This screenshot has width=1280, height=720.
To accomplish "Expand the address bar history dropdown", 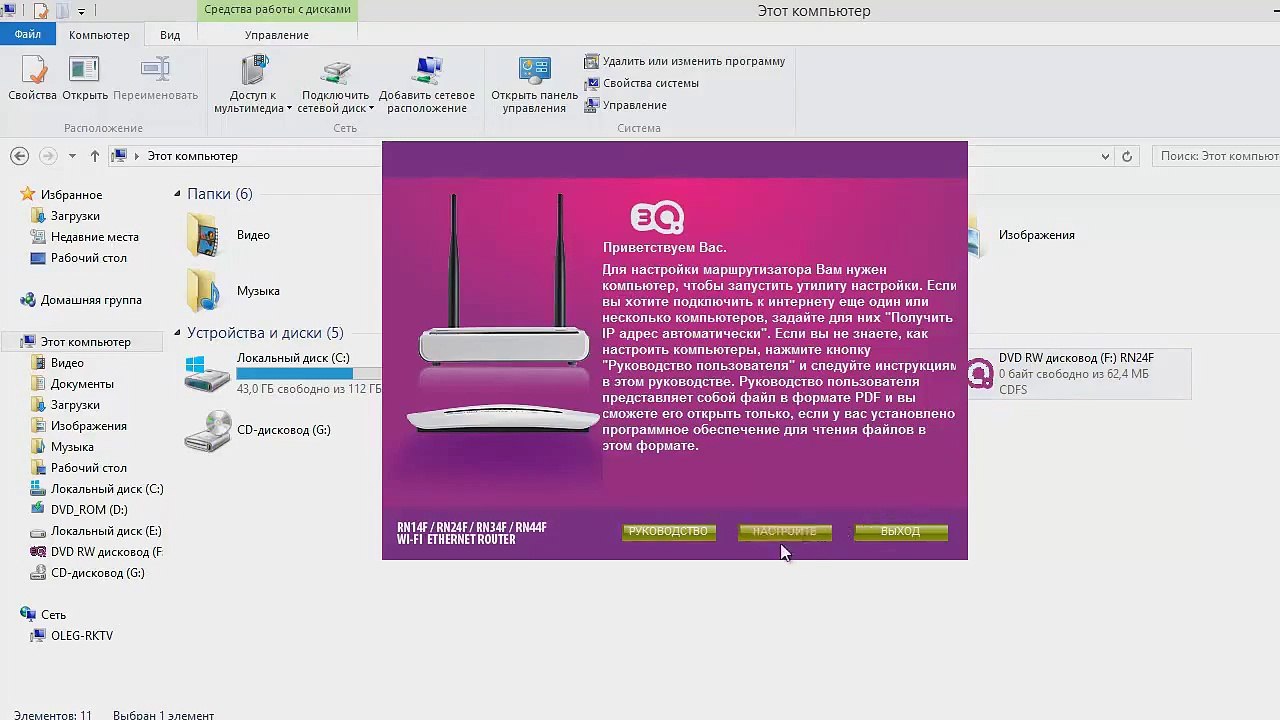I will tap(1105, 156).
